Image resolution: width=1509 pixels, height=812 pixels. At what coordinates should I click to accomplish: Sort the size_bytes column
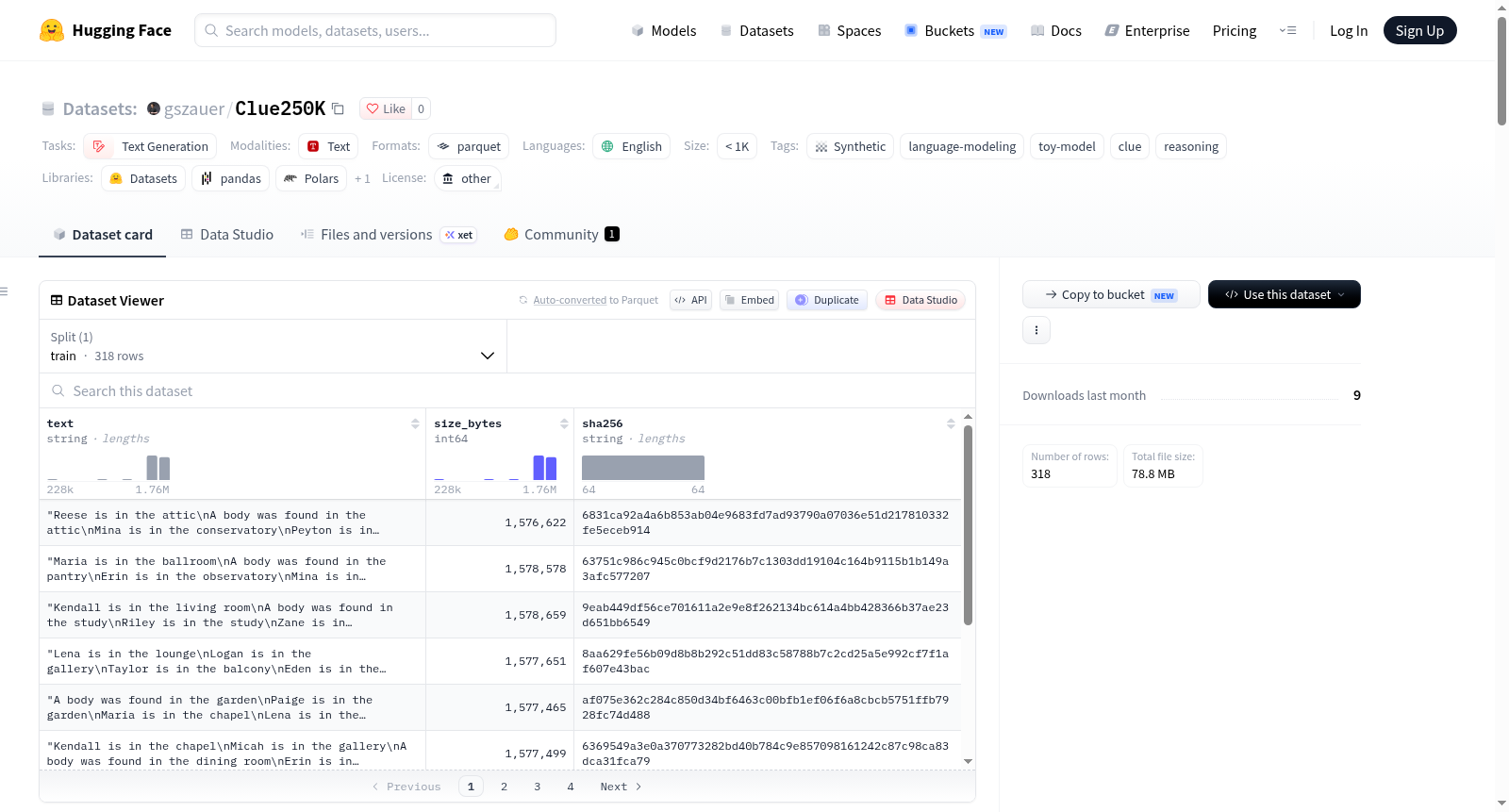click(564, 423)
